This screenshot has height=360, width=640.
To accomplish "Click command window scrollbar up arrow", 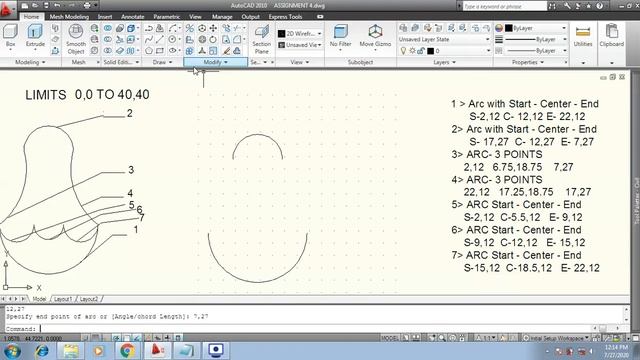I will click(x=626, y=309).
